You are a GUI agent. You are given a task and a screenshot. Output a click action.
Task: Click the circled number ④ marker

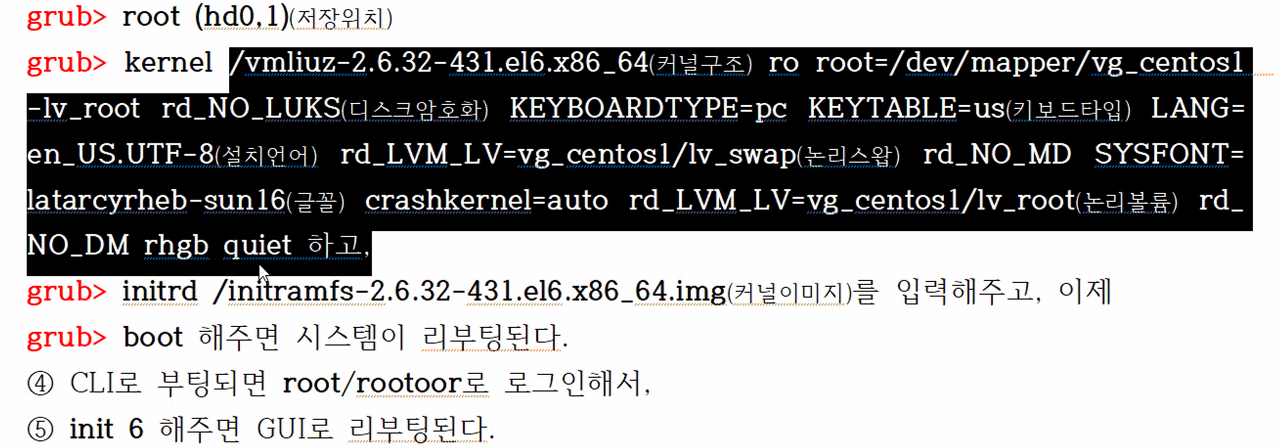tap(40, 385)
